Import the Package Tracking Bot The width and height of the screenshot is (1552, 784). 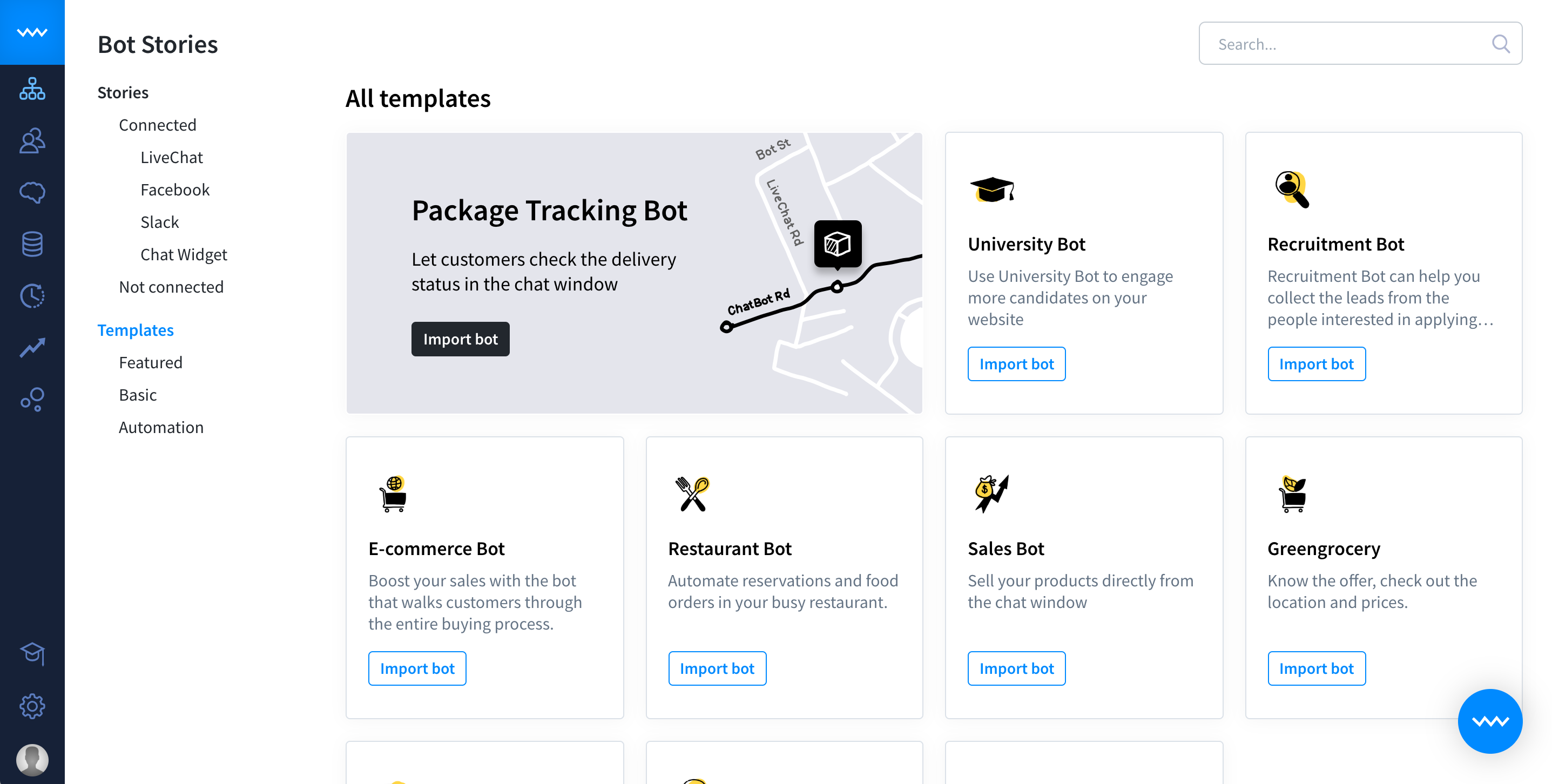pyautogui.click(x=460, y=339)
